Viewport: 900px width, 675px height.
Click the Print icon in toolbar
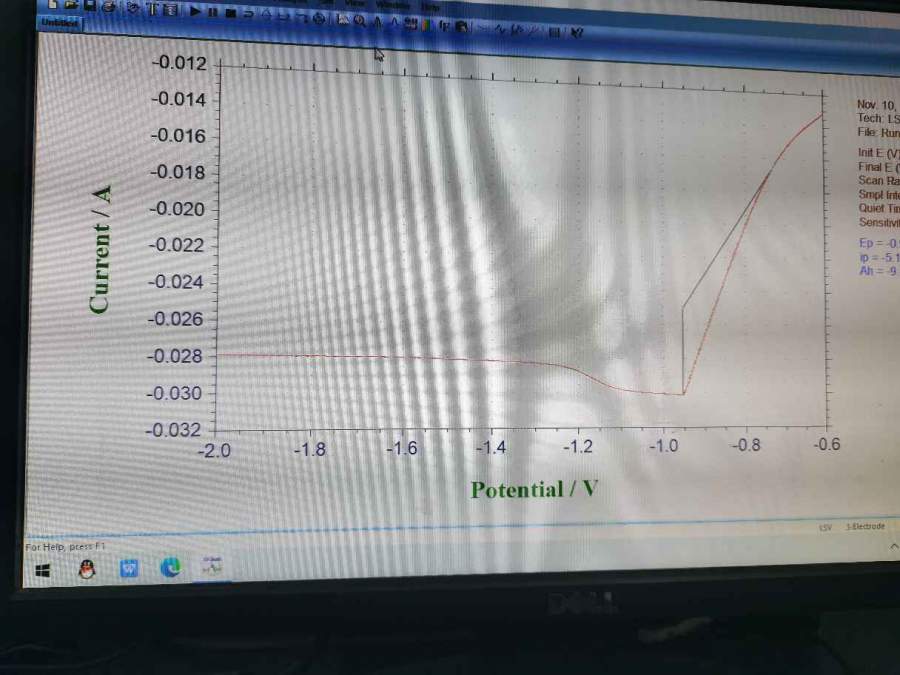107,7
